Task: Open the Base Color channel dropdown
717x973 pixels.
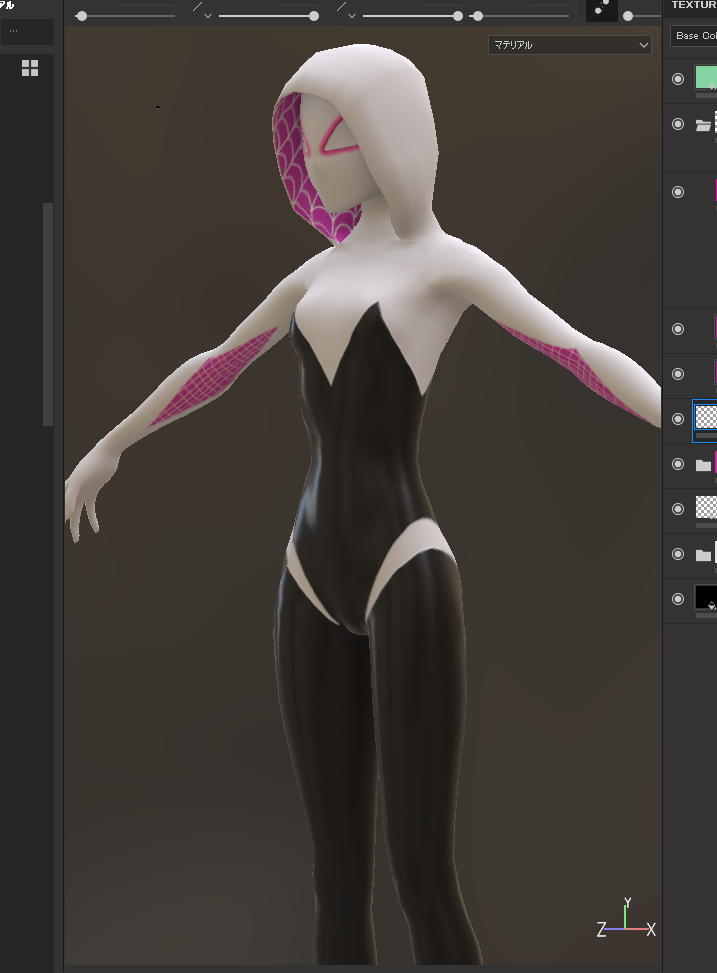Action: click(x=694, y=36)
